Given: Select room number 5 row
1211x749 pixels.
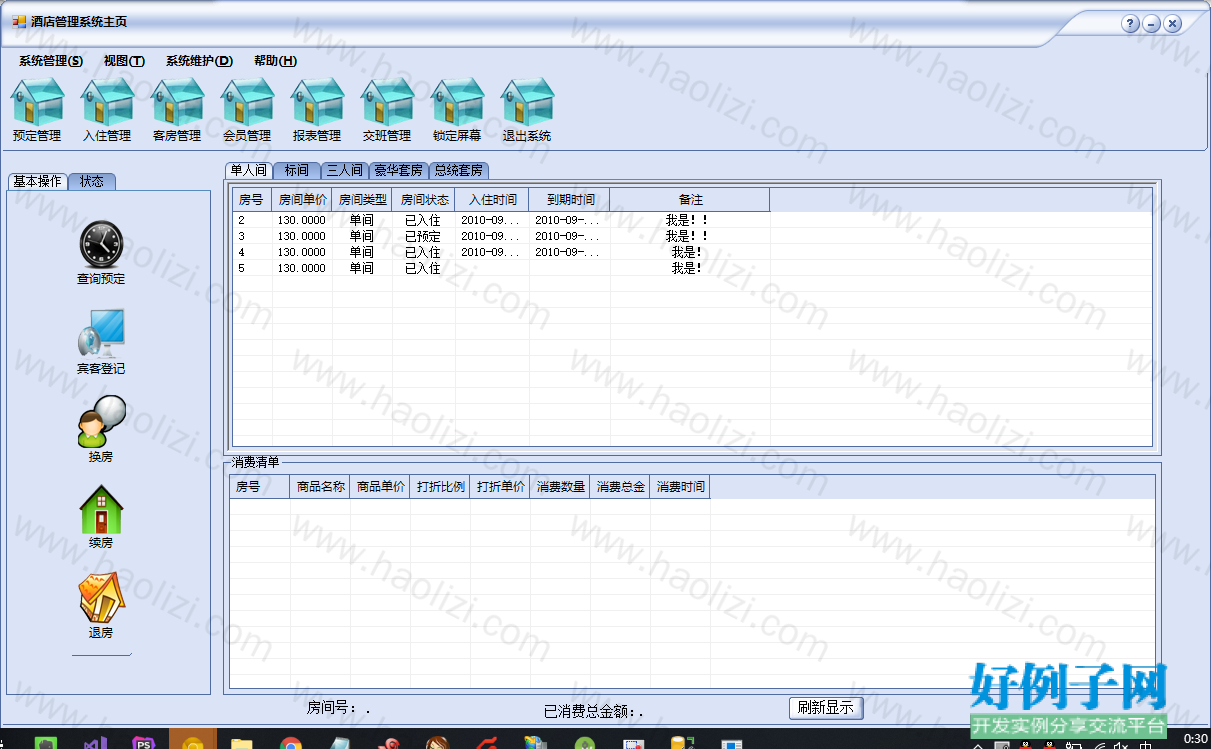Looking at the screenshot, I should 501,268.
